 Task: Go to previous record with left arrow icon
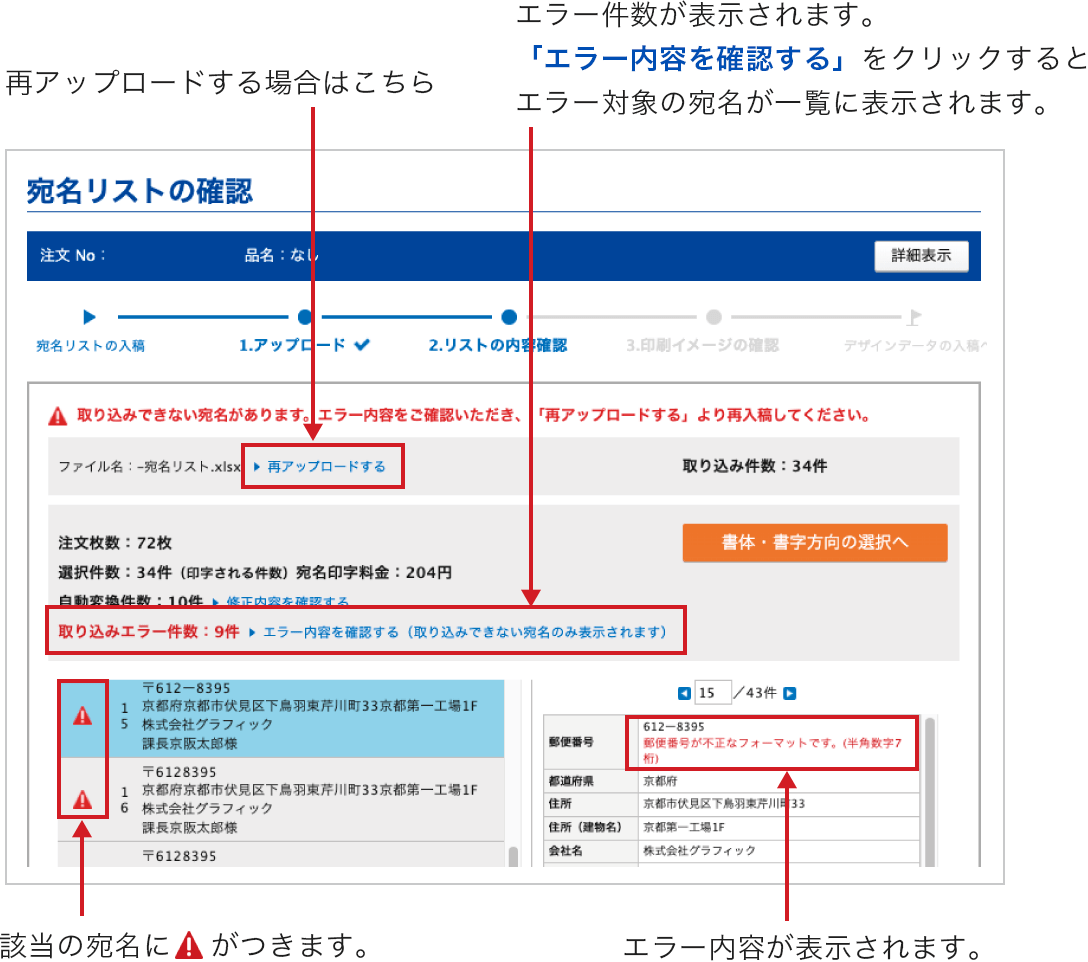684,693
